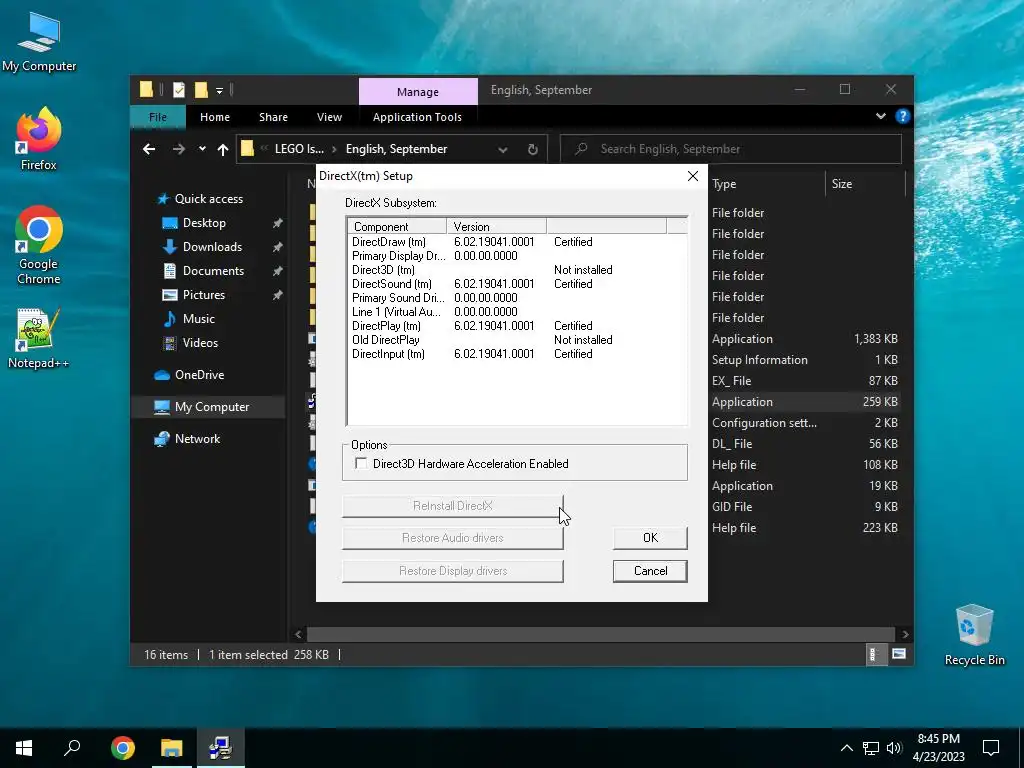
Task: Expand the ribbon with chevron
Action: (x=881, y=116)
